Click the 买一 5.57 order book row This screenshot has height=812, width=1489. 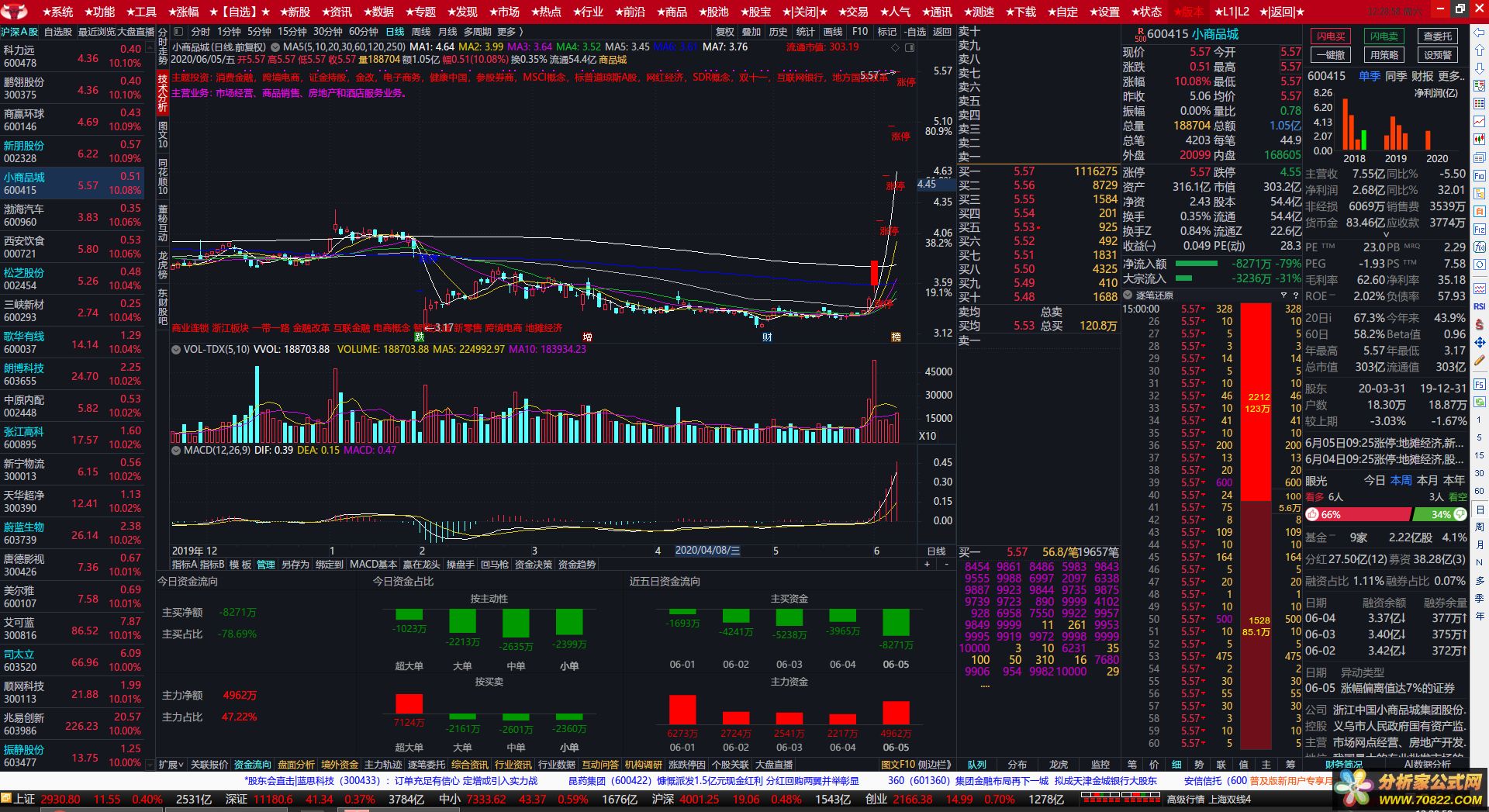point(1038,171)
